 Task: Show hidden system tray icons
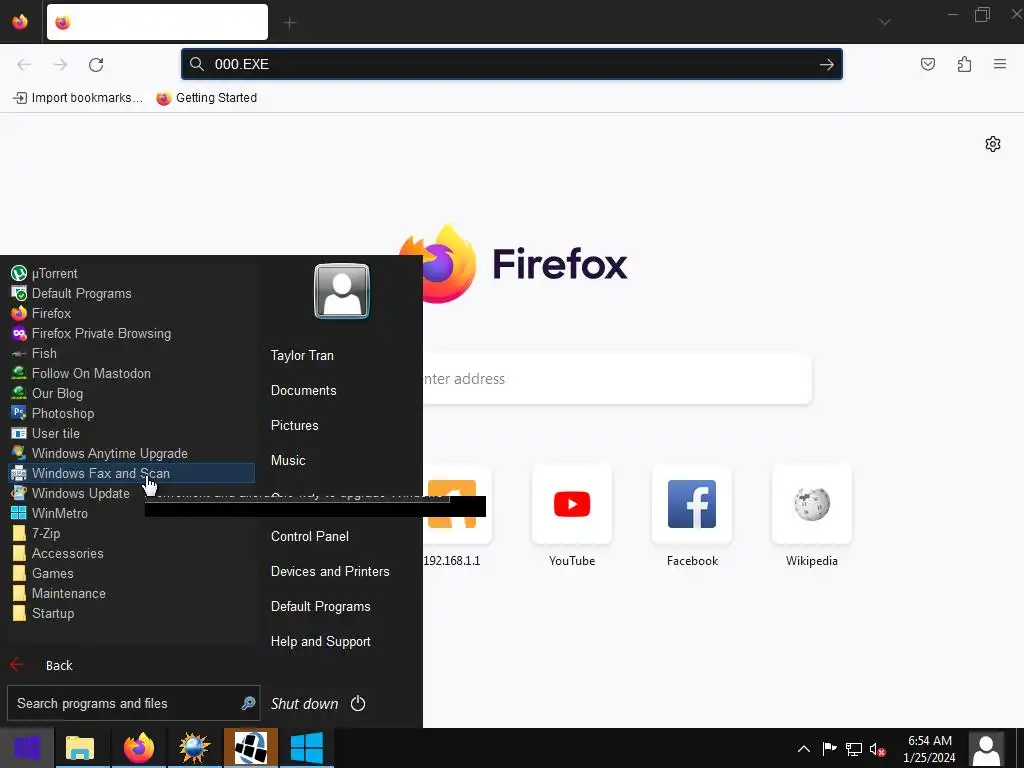[x=804, y=749]
